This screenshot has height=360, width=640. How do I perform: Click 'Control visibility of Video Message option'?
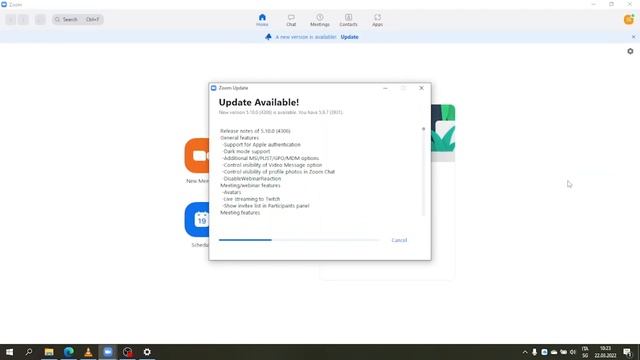tap(272, 165)
